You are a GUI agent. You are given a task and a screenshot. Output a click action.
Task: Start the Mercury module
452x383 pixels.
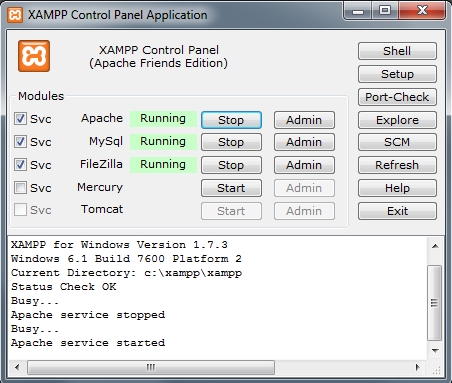231,188
